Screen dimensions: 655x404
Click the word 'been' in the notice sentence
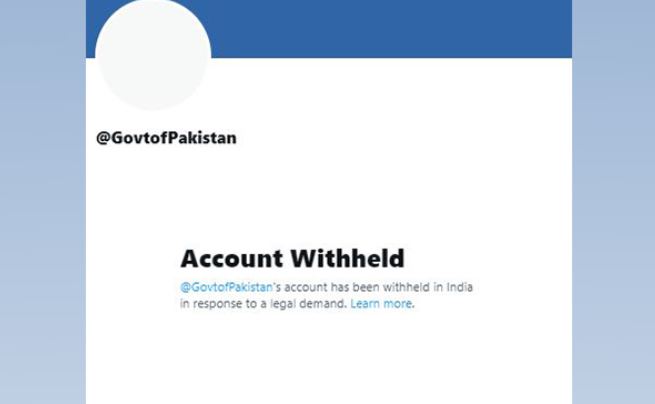366,287
